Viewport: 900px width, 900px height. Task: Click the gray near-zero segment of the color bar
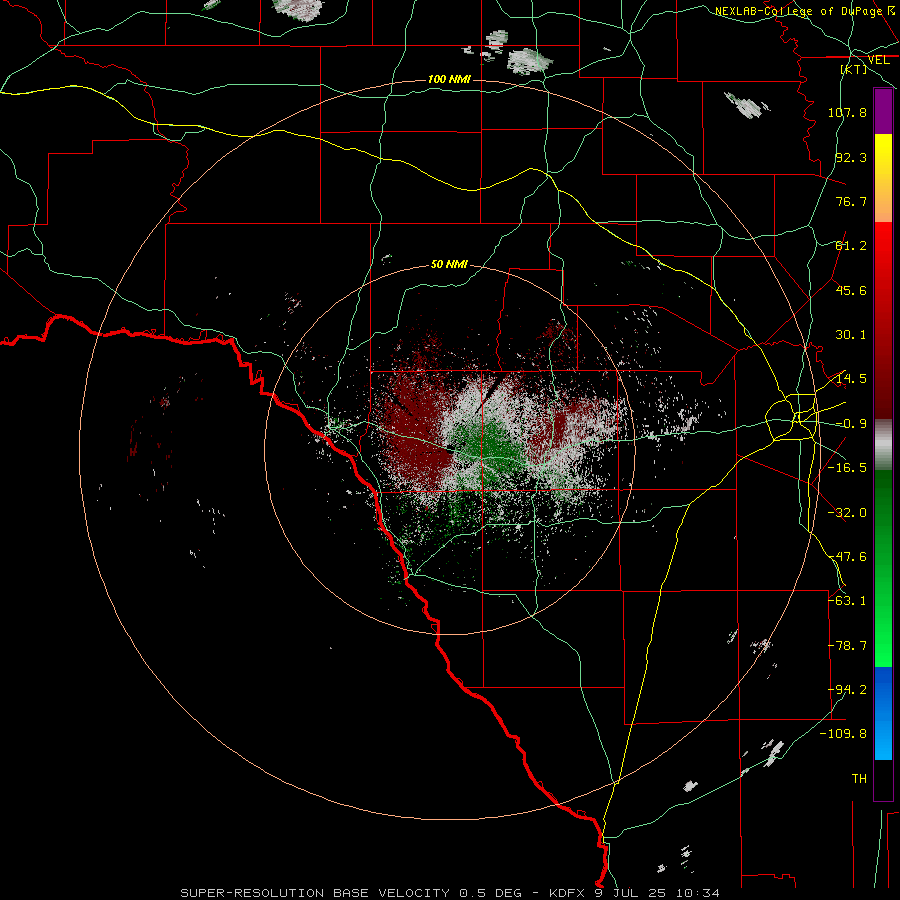[x=883, y=445]
